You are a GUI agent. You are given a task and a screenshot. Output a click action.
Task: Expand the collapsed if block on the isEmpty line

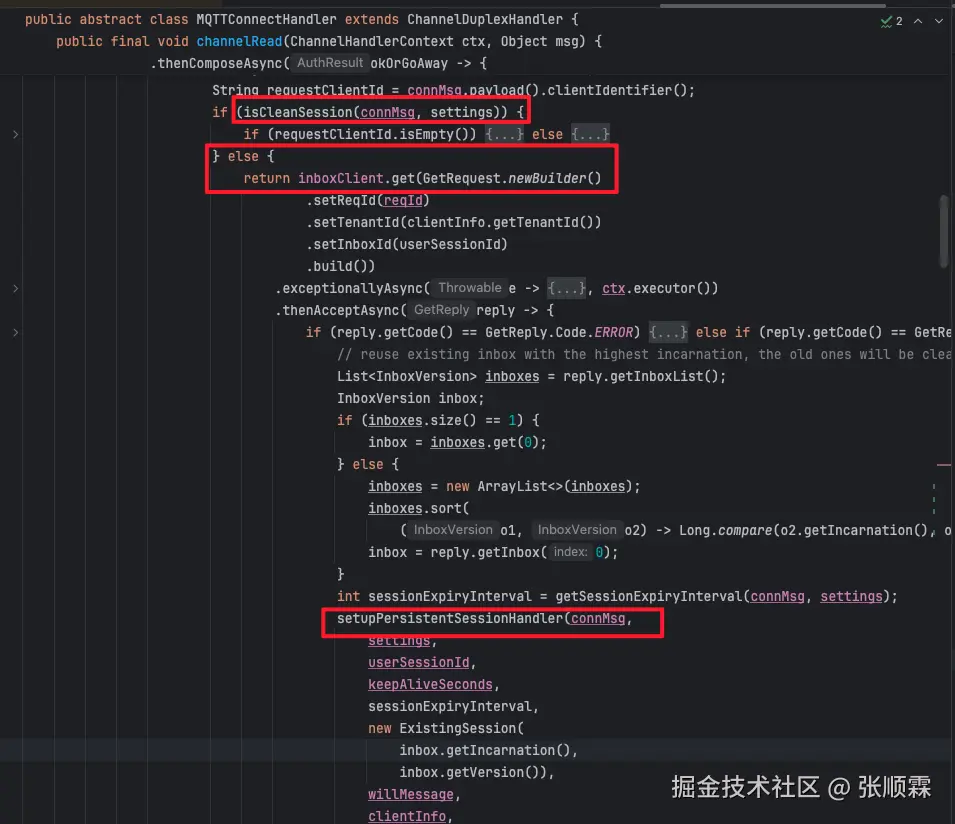click(506, 133)
